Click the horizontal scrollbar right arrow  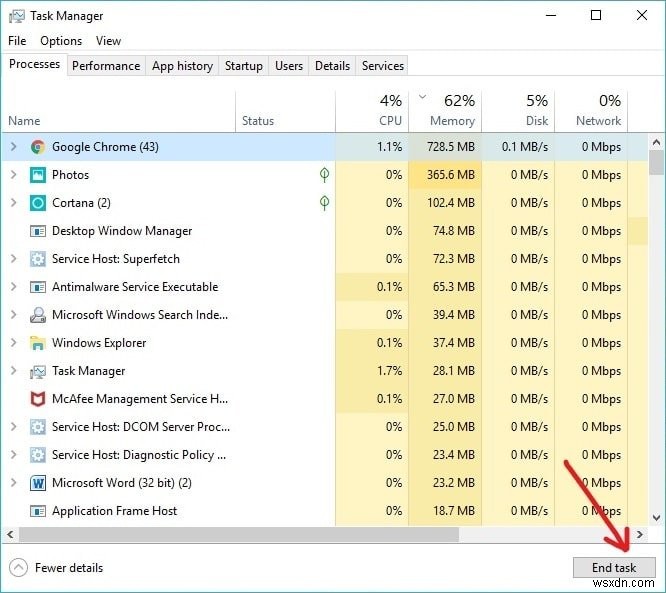[640, 534]
